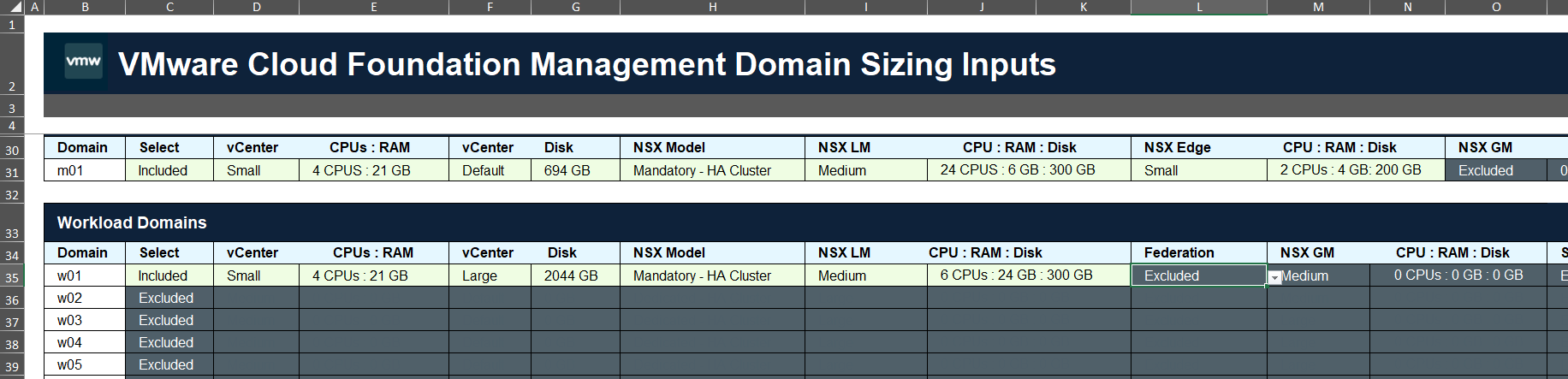Screen dimensions: 1568x379
Task: Click w03 Select cell Excluded
Action: 169,320
